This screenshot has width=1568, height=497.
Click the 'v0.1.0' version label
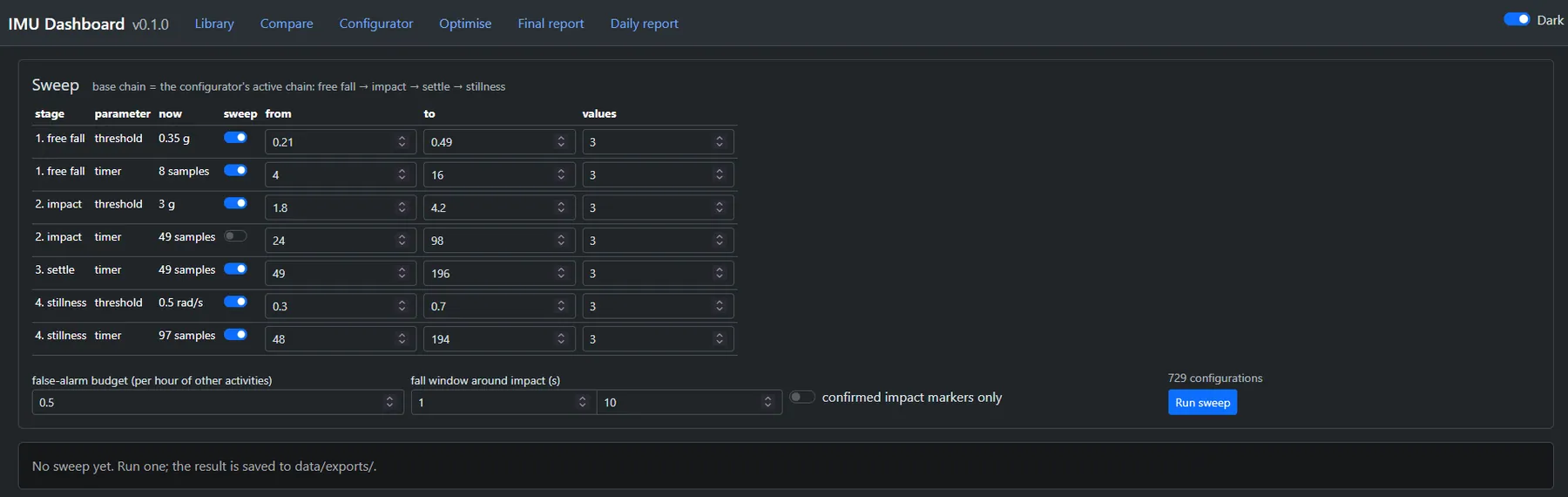click(151, 24)
